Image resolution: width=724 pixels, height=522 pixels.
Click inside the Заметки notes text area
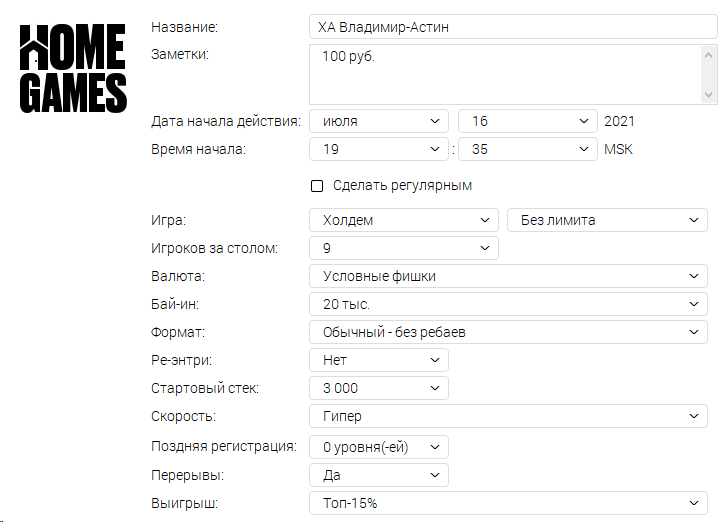coord(505,74)
